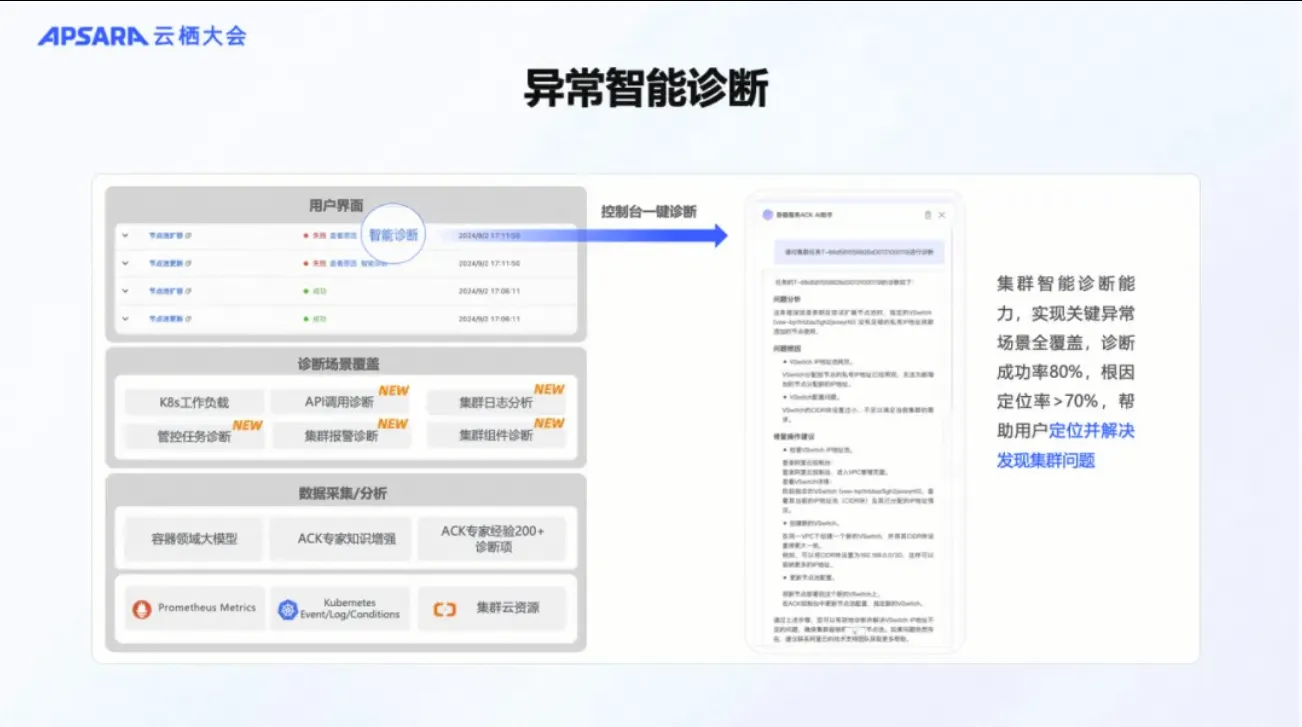Viewport: 1302px width, 727px height.
Task: Click external-link icon beside failed 节点池更新
Action: click(x=188, y=263)
